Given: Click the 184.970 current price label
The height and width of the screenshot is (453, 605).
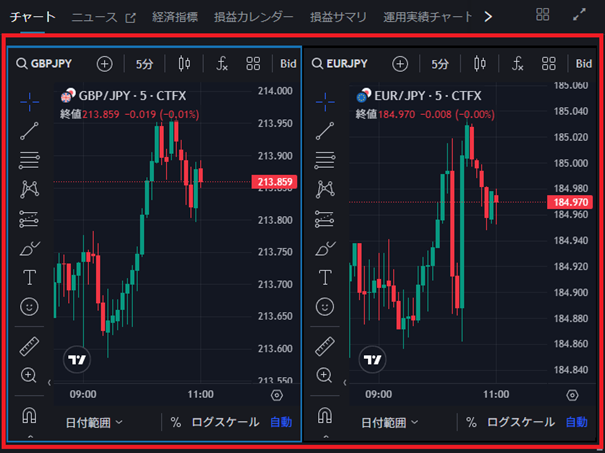Looking at the screenshot, I should pyautogui.click(x=570, y=202).
